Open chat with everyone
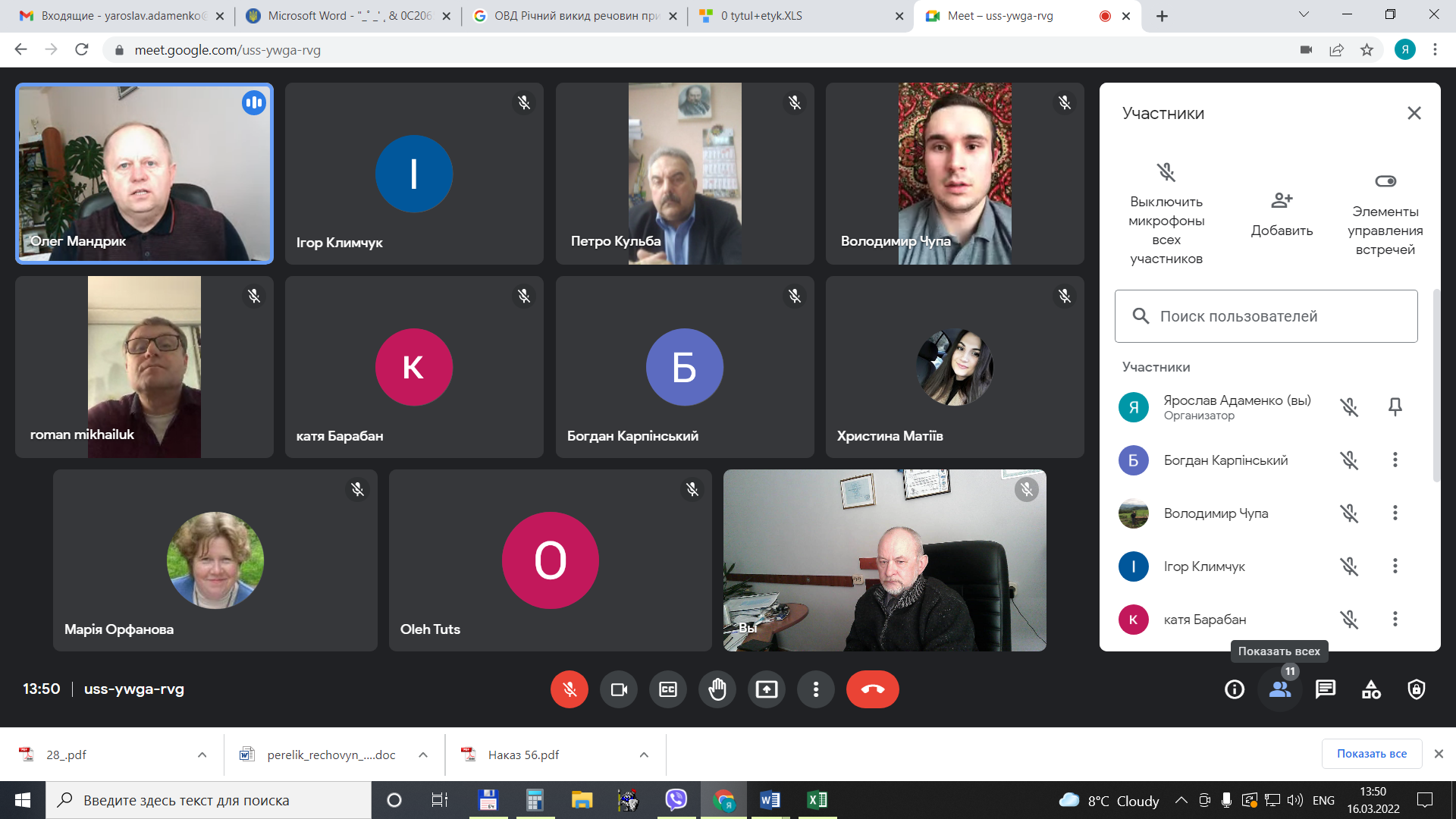Image resolution: width=1456 pixels, height=819 pixels. coord(1325,689)
